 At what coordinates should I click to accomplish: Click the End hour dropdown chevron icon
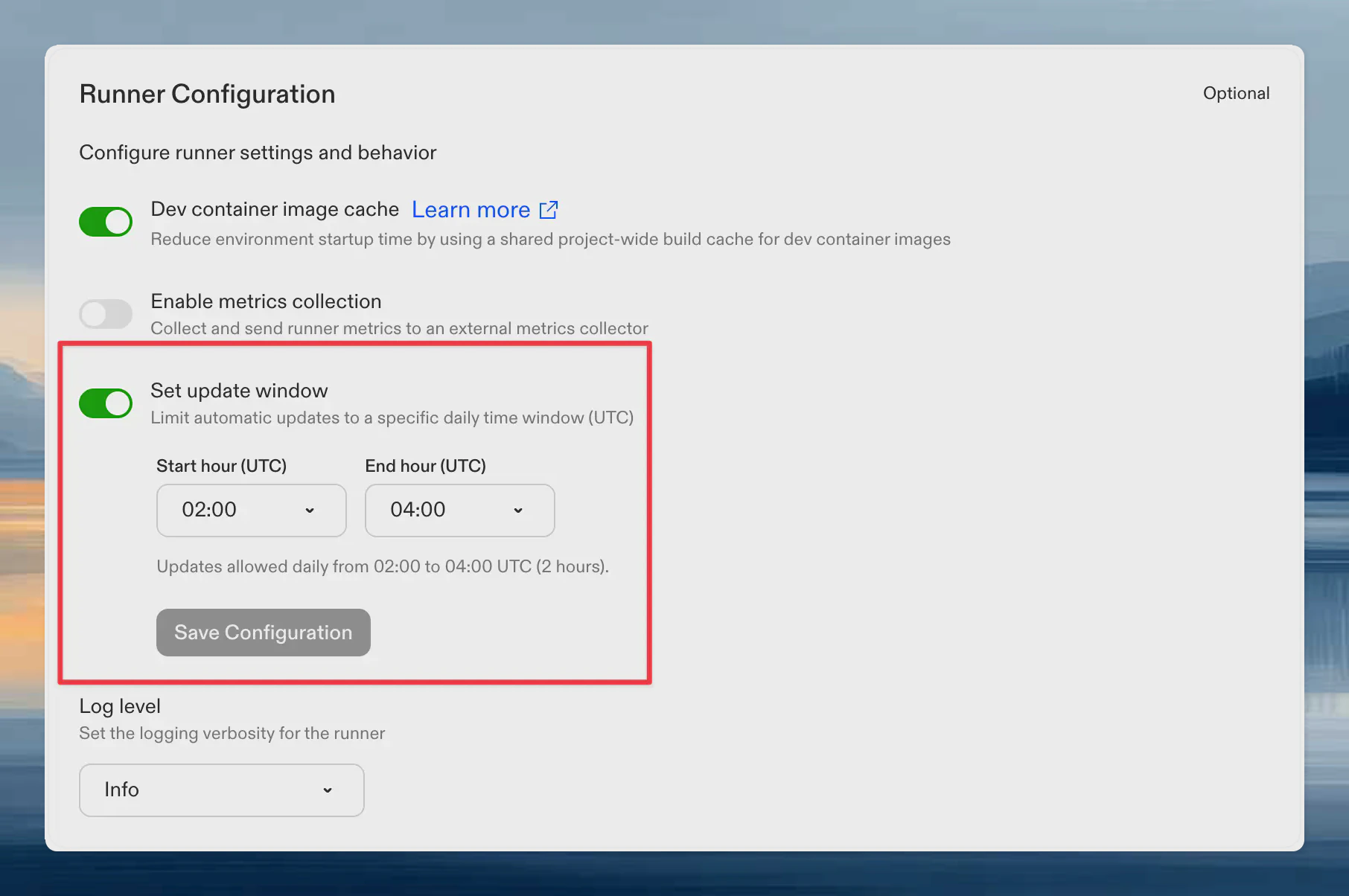(519, 511)
